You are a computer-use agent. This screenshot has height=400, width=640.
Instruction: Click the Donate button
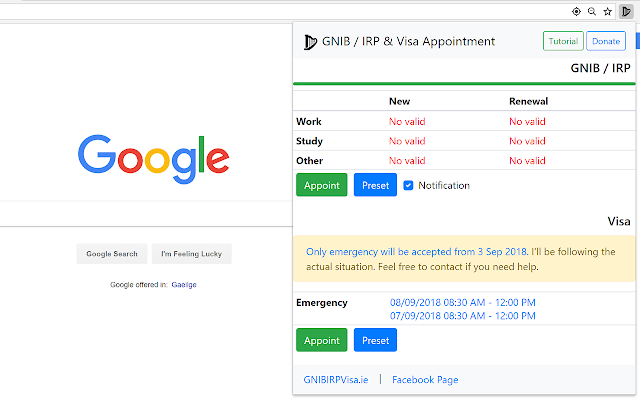pos(606,41)
